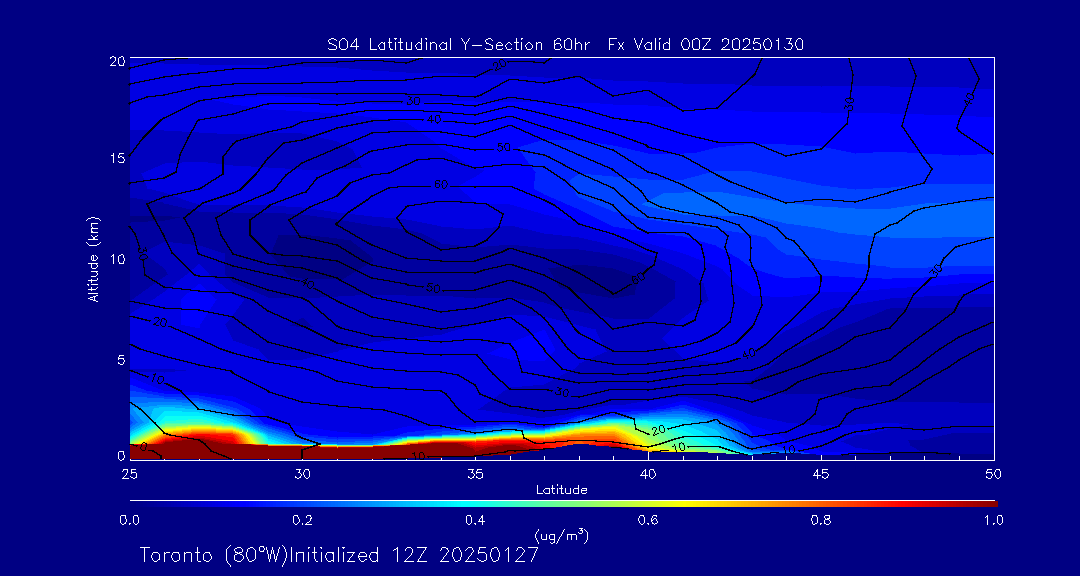Click the 20 km tick on altitude axis
Screen dimensions: 1080x576
(x=115, y=61)
